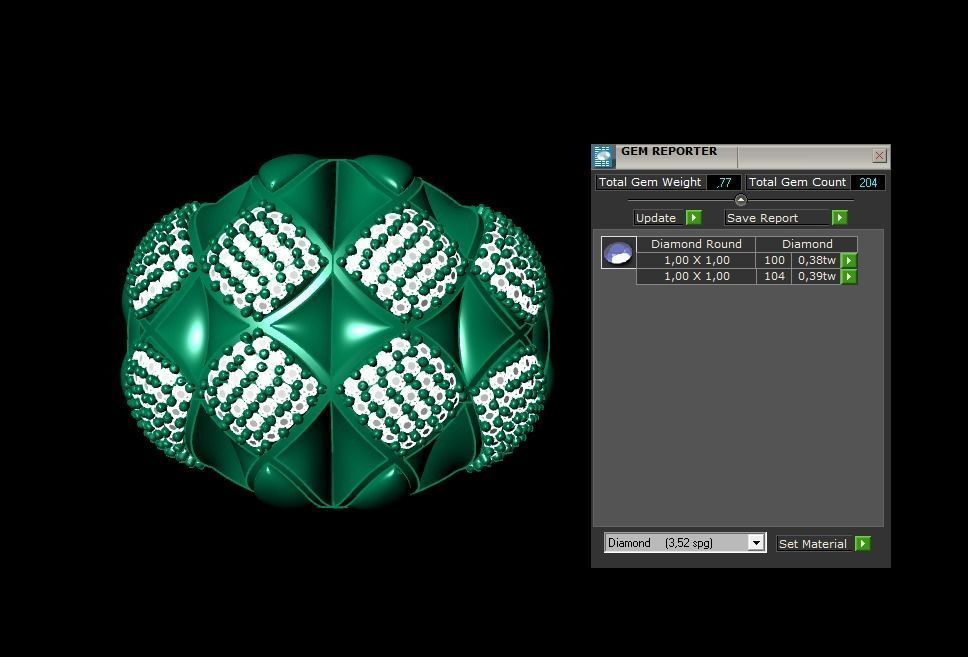
Task: Click the green arrow next to Update
Action: [x=693, y=217]
